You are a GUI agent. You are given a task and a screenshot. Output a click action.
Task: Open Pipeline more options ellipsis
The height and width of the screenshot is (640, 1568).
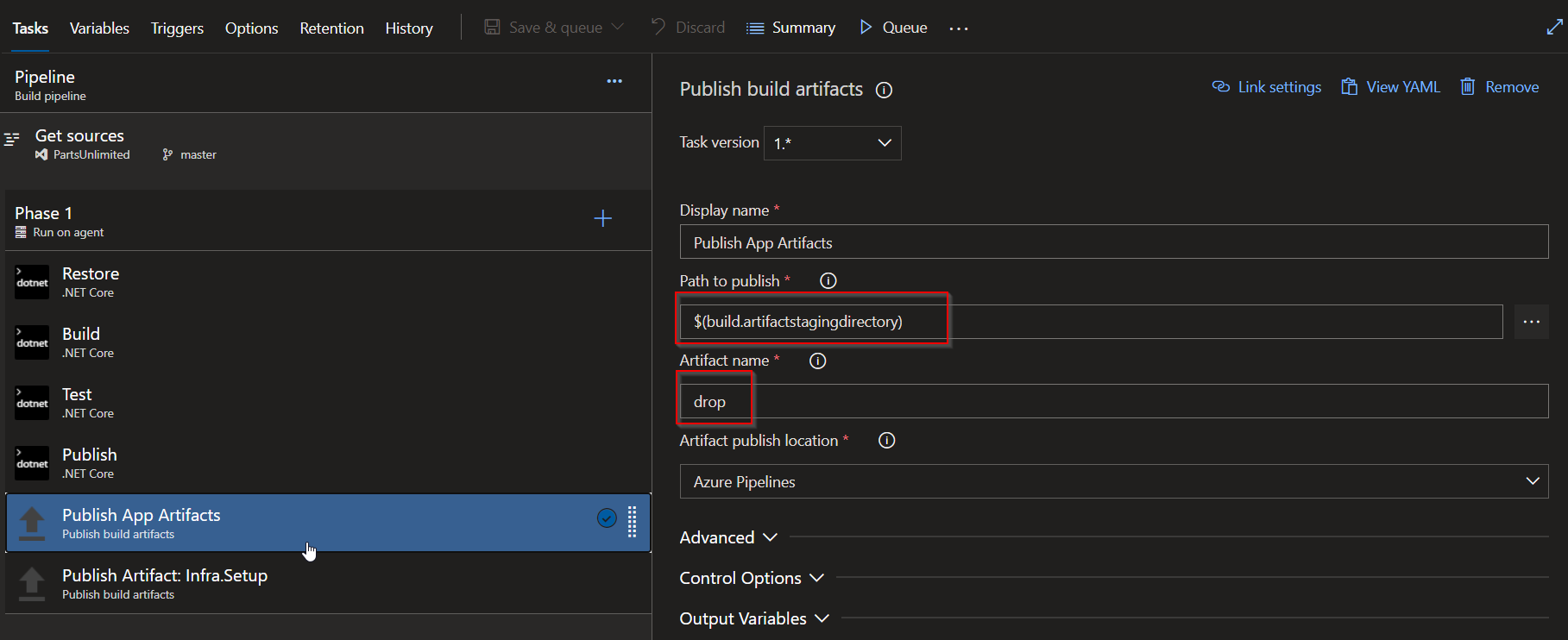pos(614,81)
